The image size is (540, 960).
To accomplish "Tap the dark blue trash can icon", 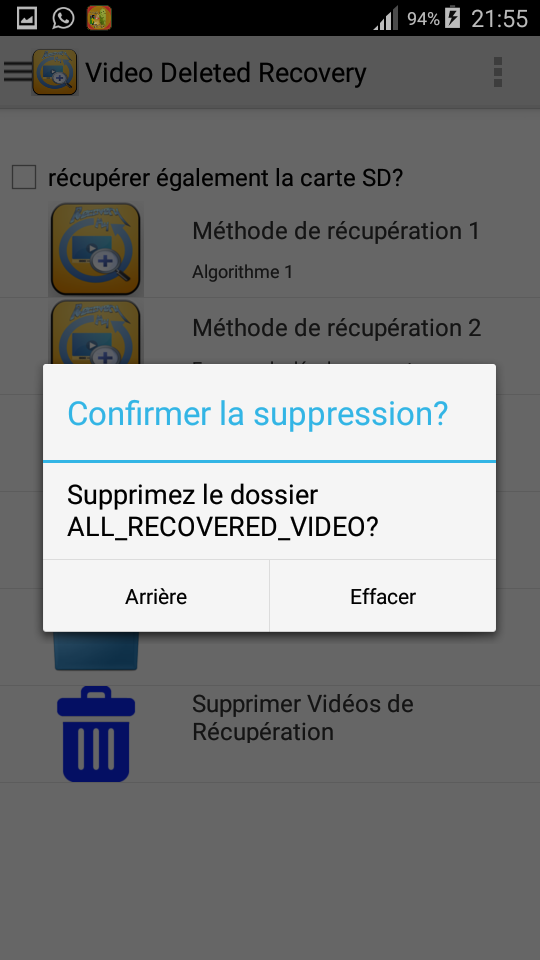I will tap(96, 733).
